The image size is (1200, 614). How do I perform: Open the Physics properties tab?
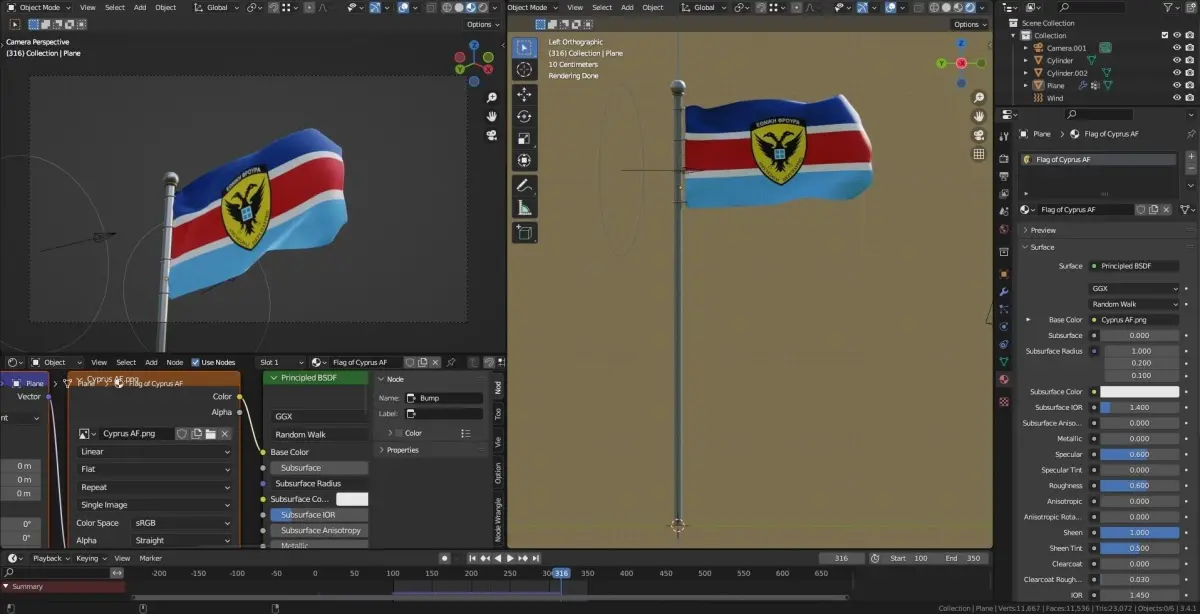click(x=1004, y=326)
